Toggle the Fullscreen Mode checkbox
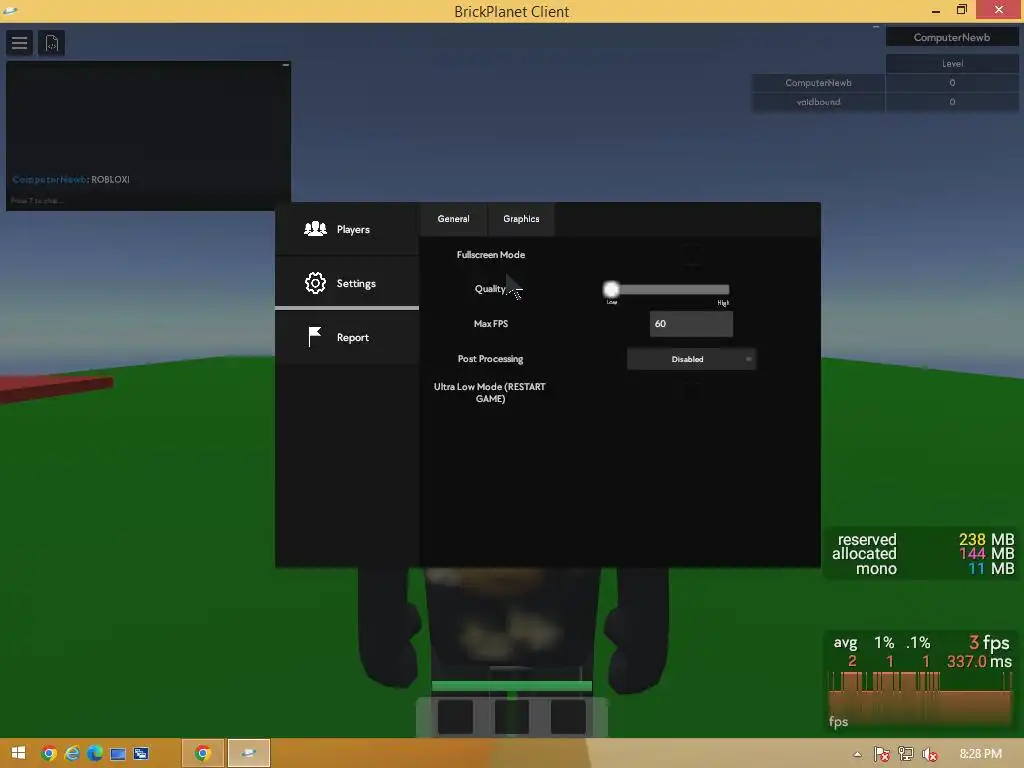 tap(691, 254)
